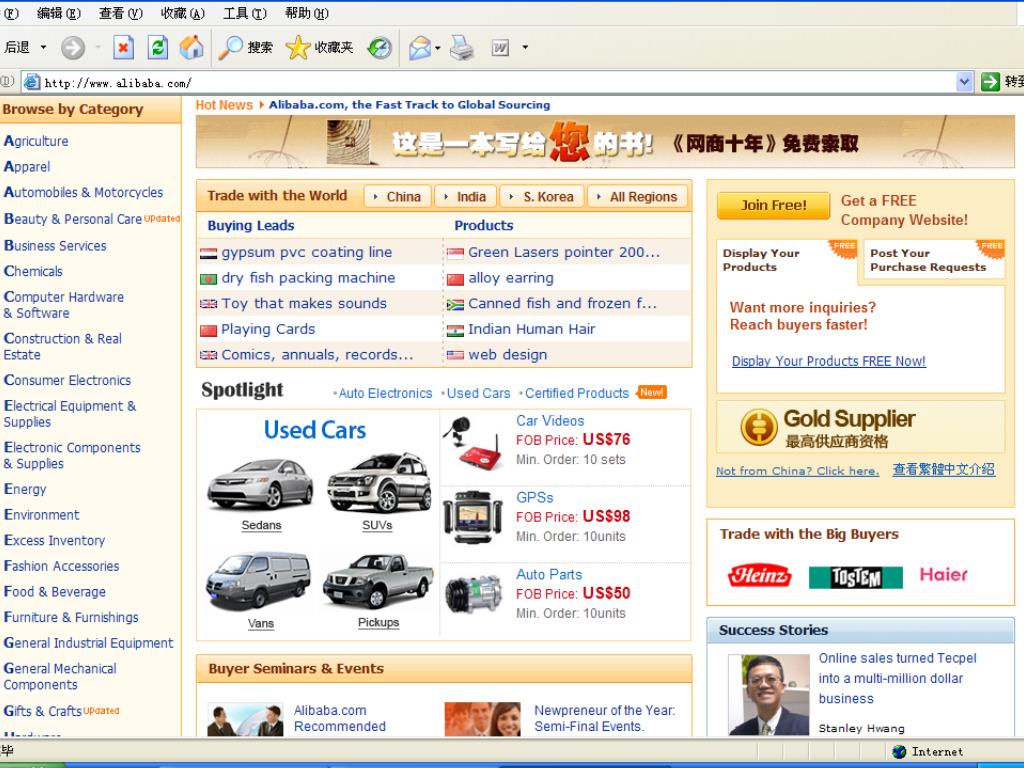Select the Pickups truck image
Screen dimensions: 1024x768
[378, 580]
